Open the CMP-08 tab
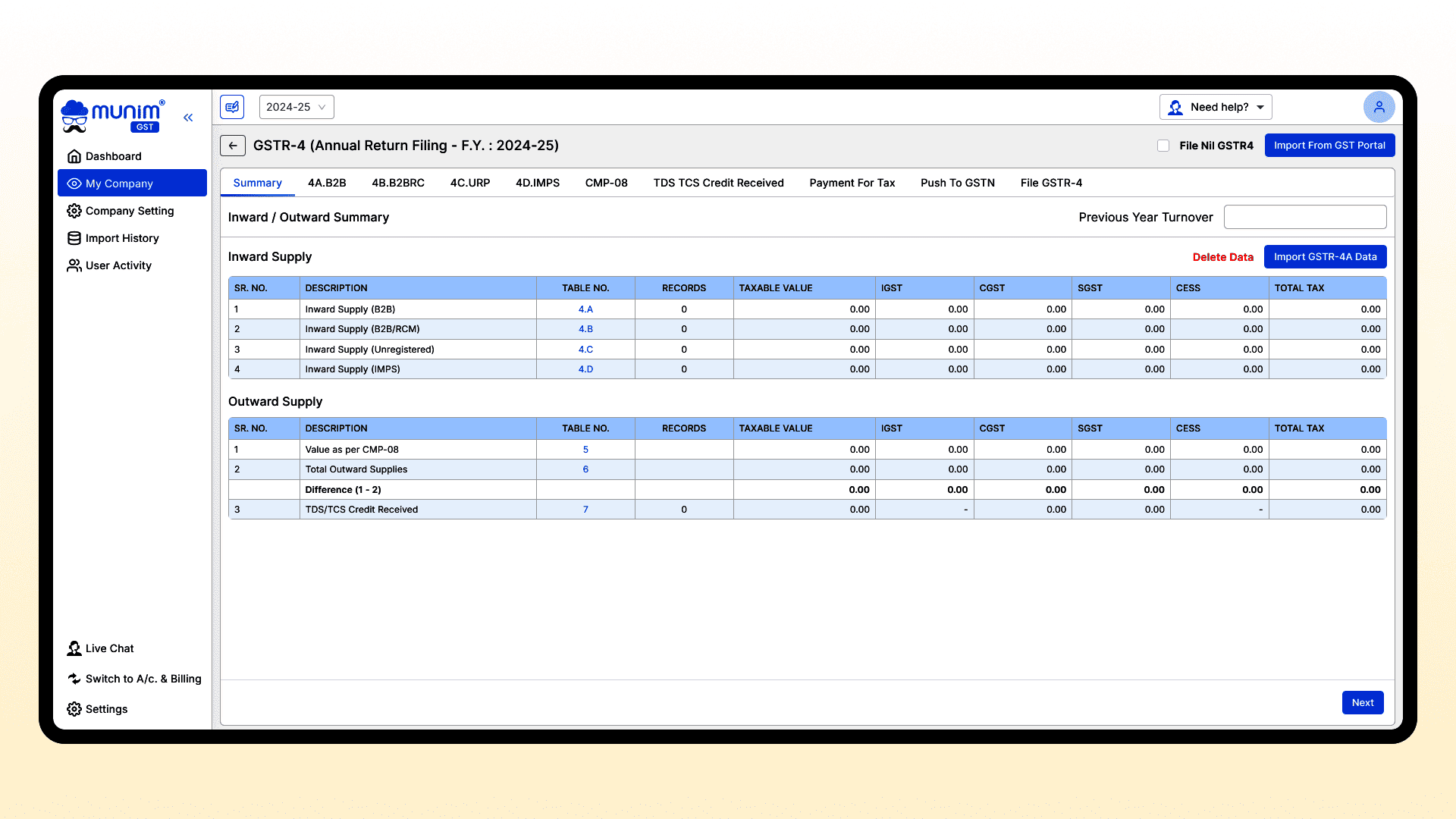This screenshot has height=819, width=1456. pos(606,183)
